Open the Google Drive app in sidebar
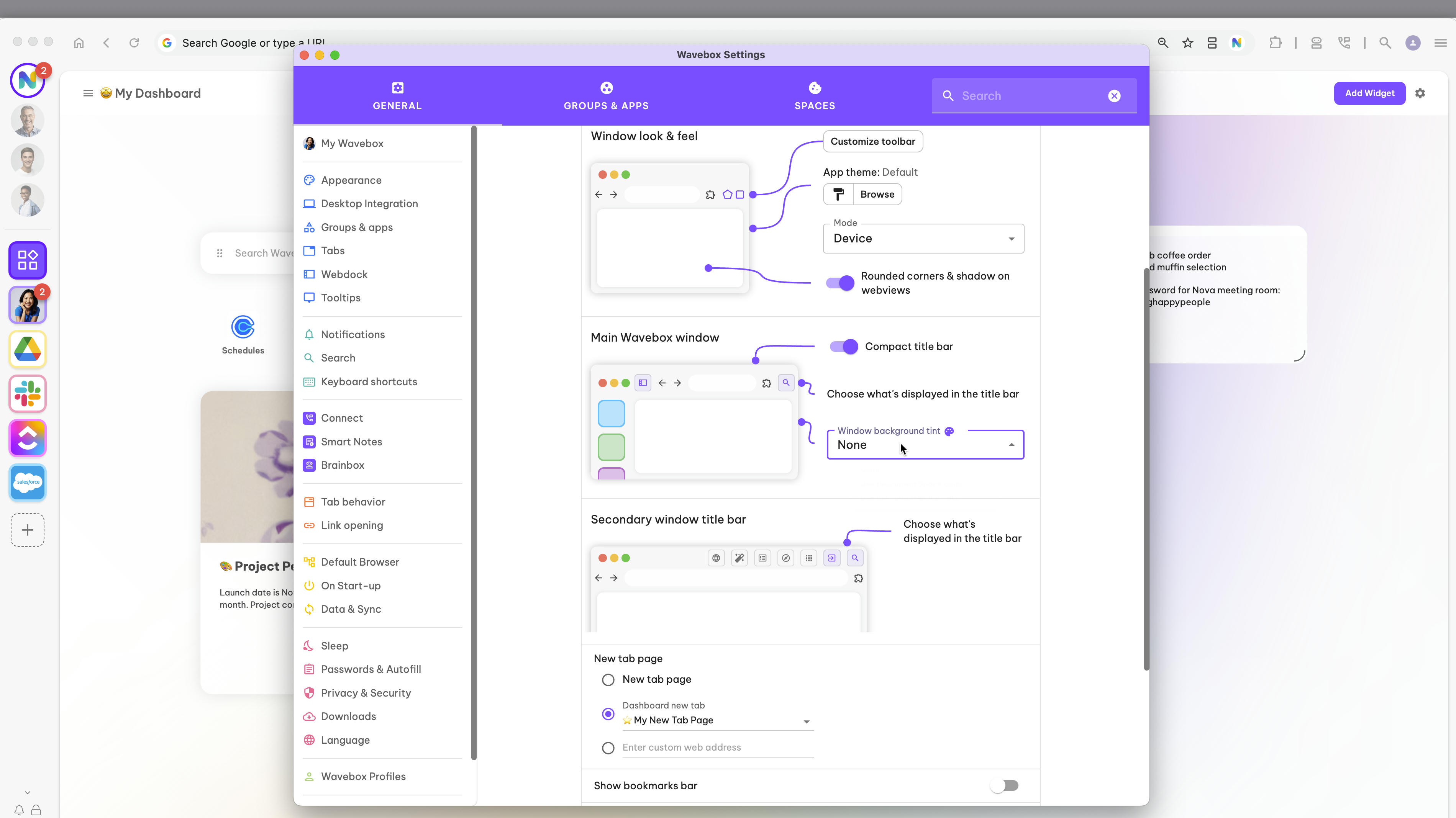The width and height of the screenshot is (1456, 818). (27, 349)
